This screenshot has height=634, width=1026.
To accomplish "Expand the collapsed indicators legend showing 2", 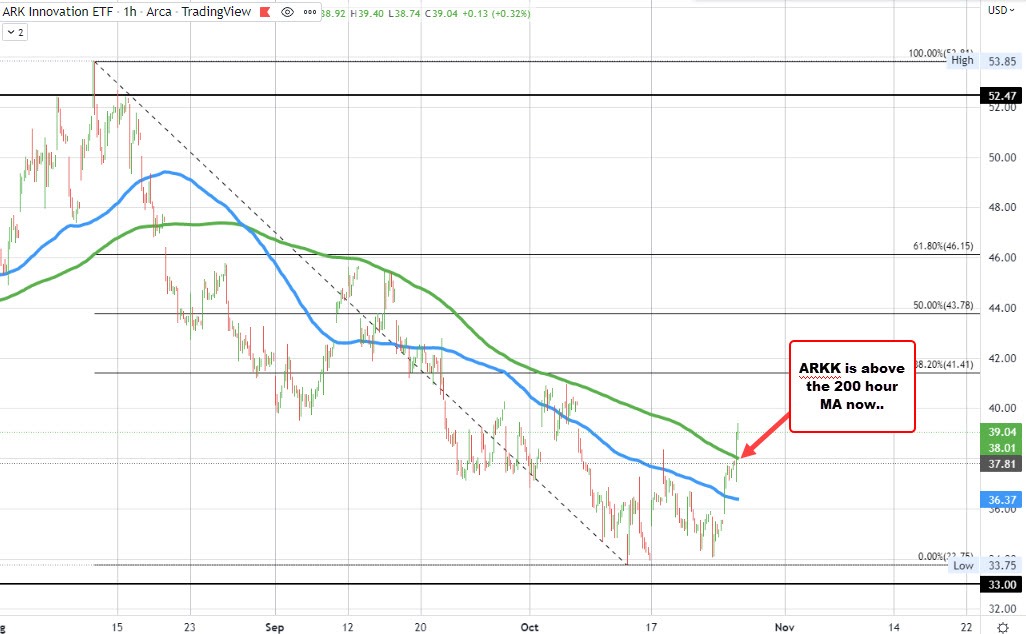I will click(x=15, y=32).
